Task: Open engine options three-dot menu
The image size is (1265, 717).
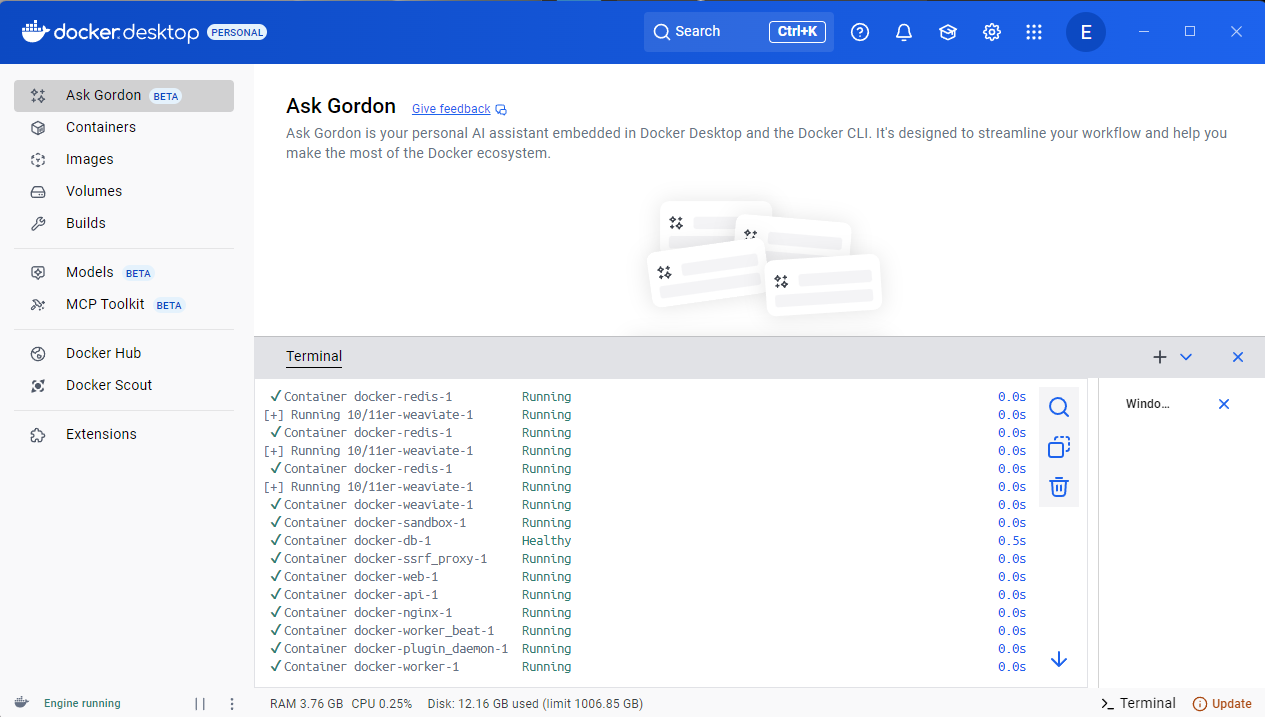Action: pos(232,704)
